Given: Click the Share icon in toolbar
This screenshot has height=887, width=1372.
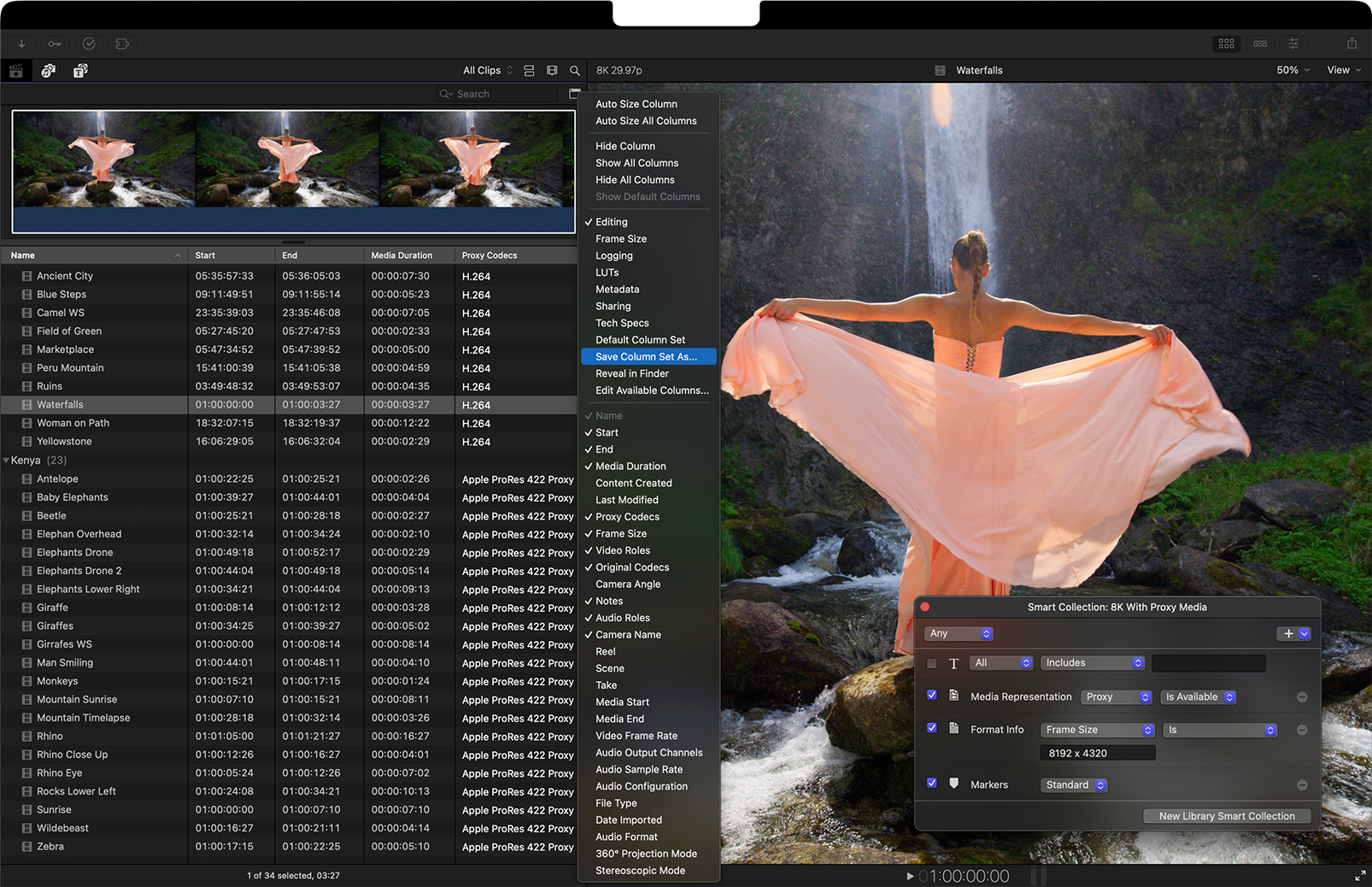Looking at the screenshot, I should click(x=1351, y=44).
